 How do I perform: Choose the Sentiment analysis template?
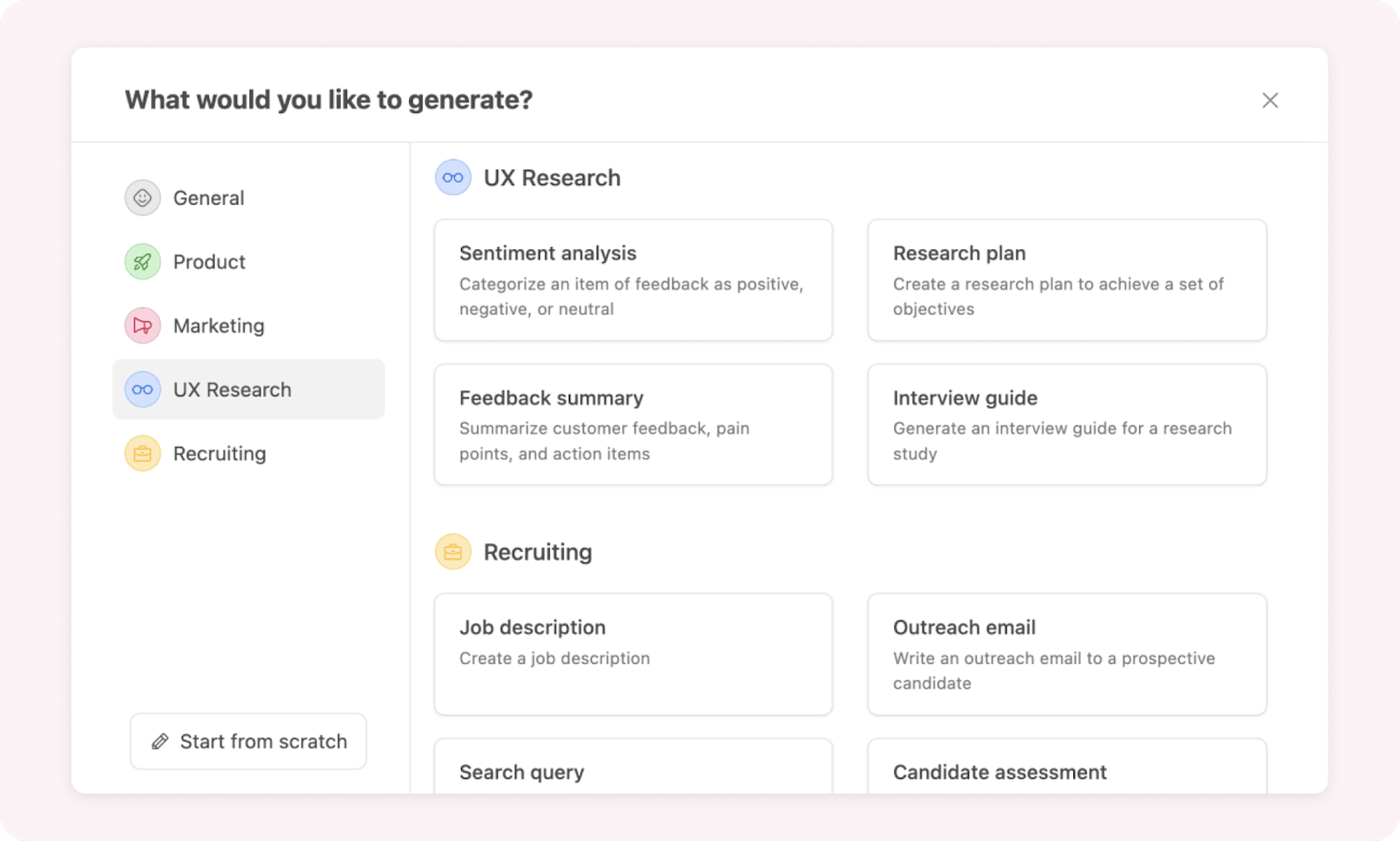click(632, 281)
